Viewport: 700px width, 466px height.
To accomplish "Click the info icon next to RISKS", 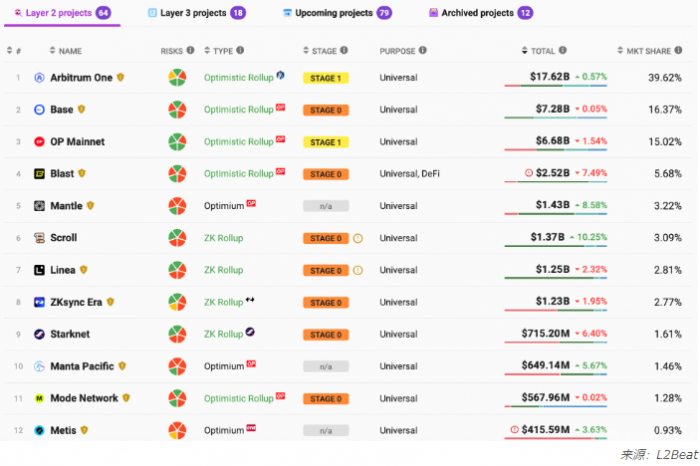I will tap(191, 50).
